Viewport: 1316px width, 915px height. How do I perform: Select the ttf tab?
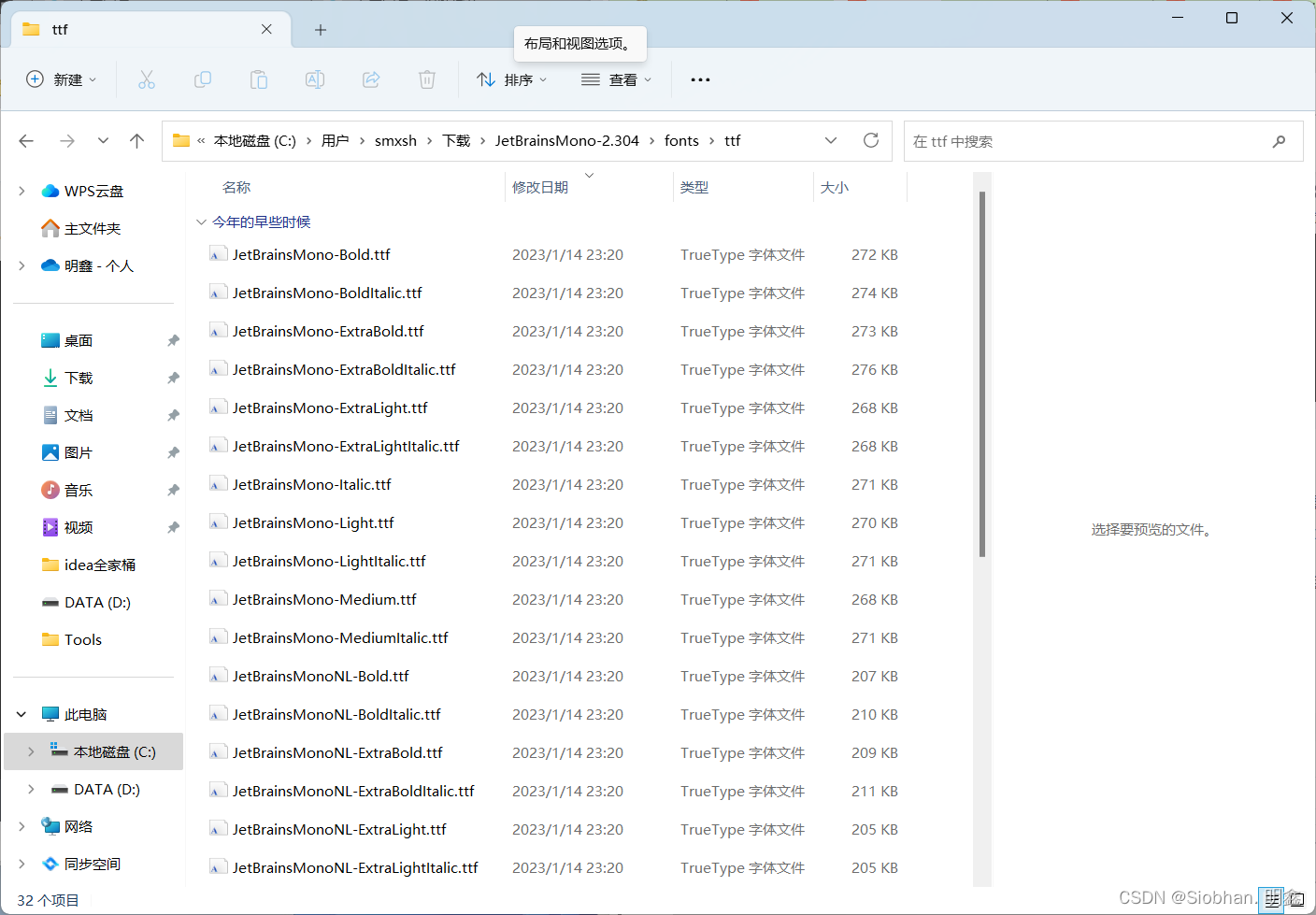point(150,29)
